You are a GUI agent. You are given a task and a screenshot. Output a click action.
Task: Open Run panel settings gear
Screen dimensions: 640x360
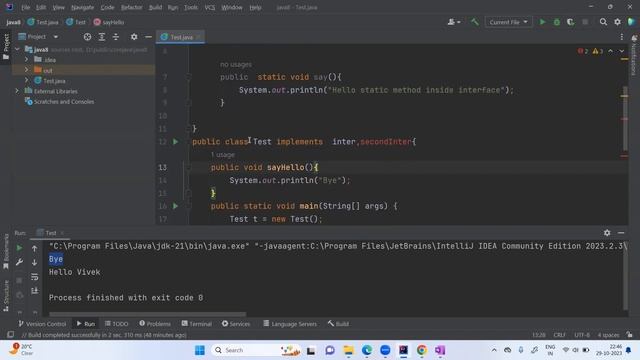tap(607, 233)
